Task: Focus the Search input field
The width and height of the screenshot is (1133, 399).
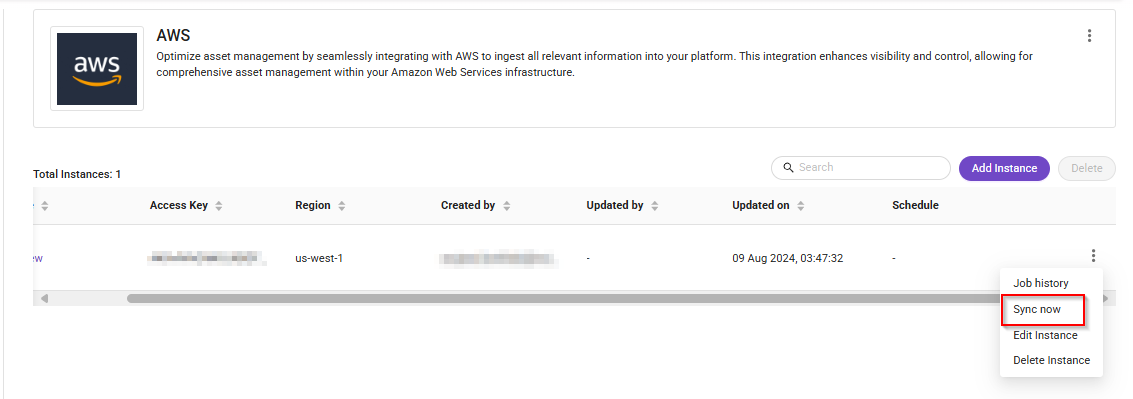Action: [x=861, y=168]
